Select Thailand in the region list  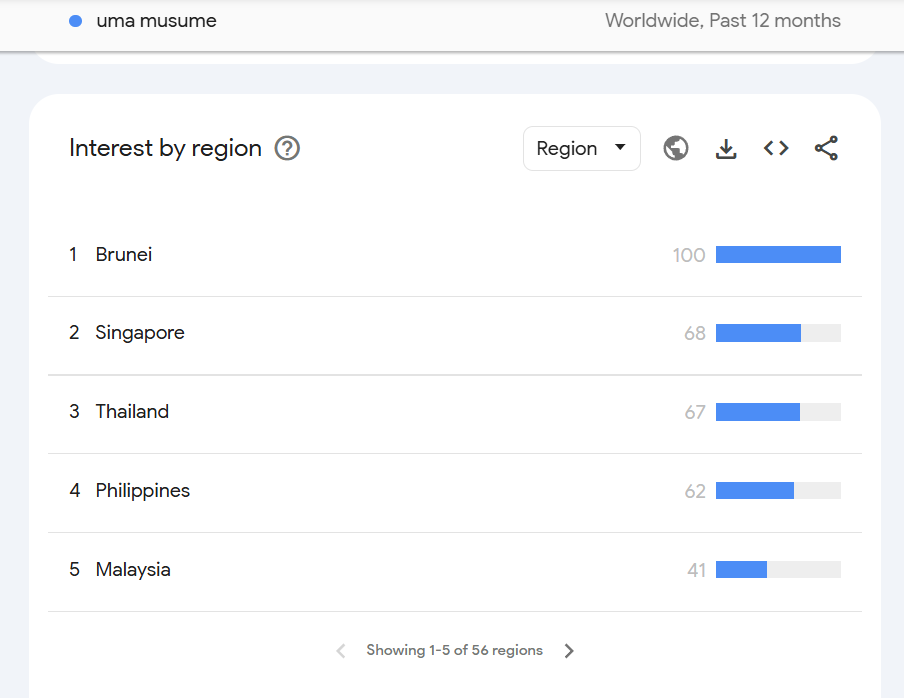455,412
